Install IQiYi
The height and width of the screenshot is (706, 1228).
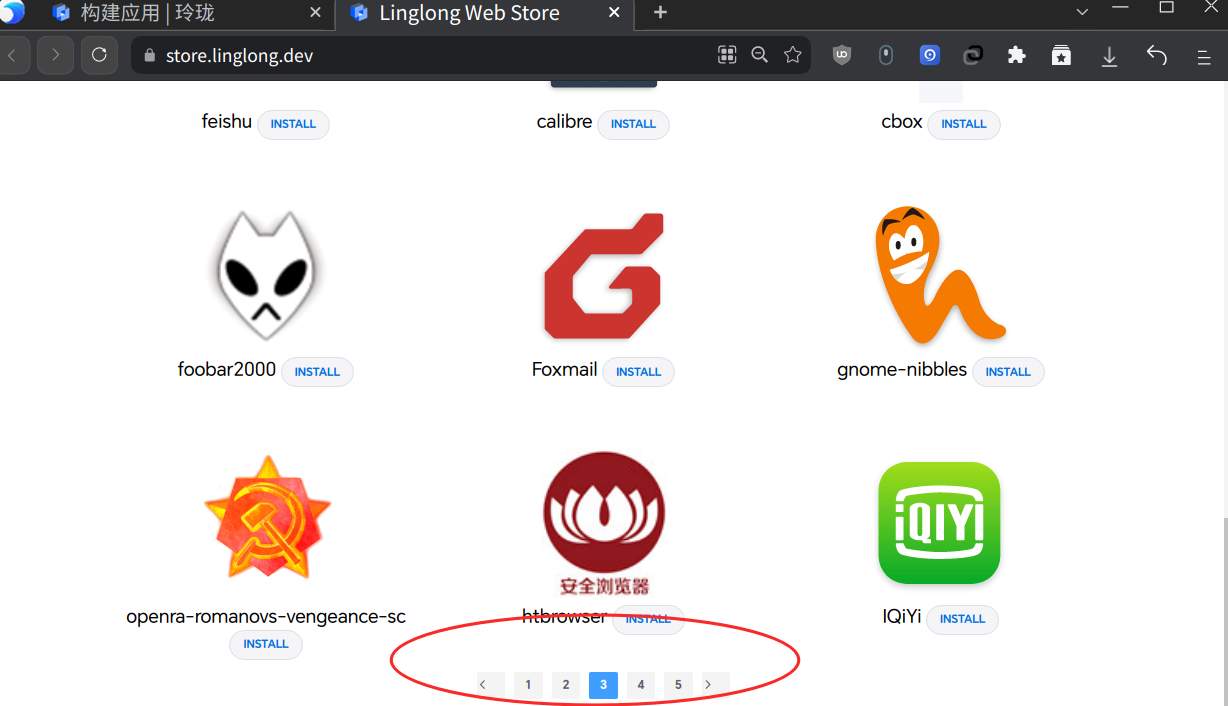962,619
